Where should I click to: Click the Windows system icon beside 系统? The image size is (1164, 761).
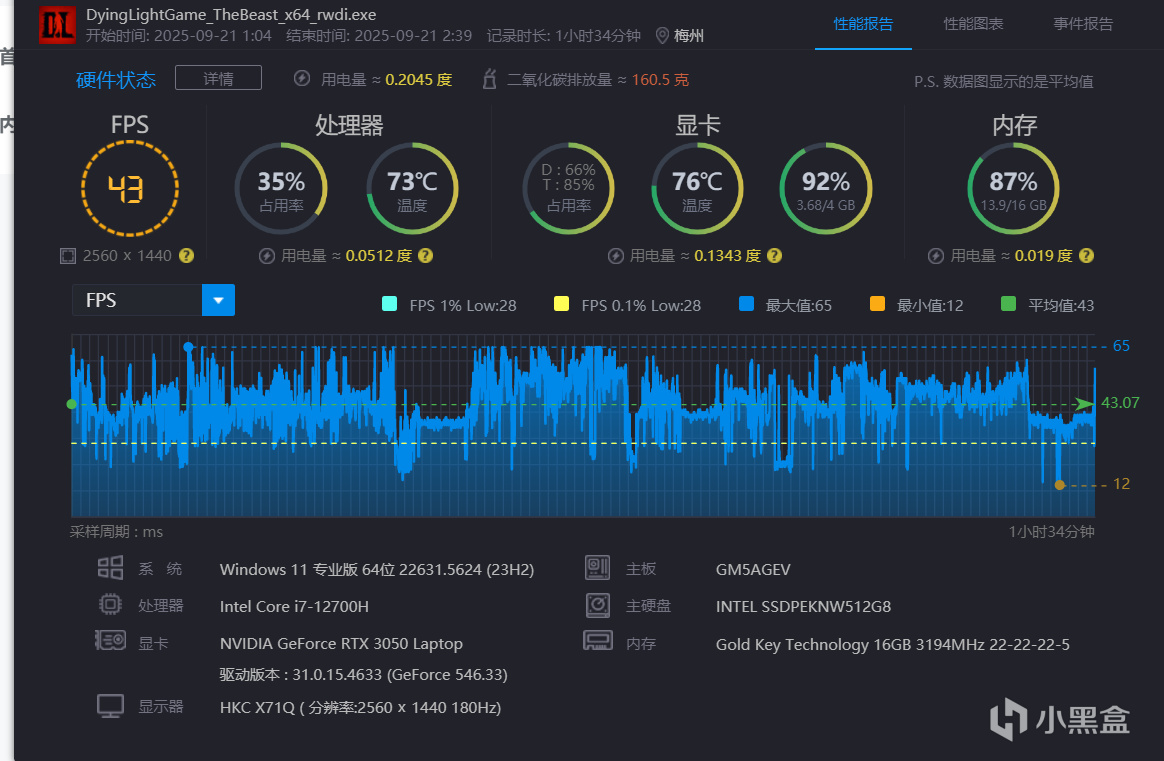[111, 568]
